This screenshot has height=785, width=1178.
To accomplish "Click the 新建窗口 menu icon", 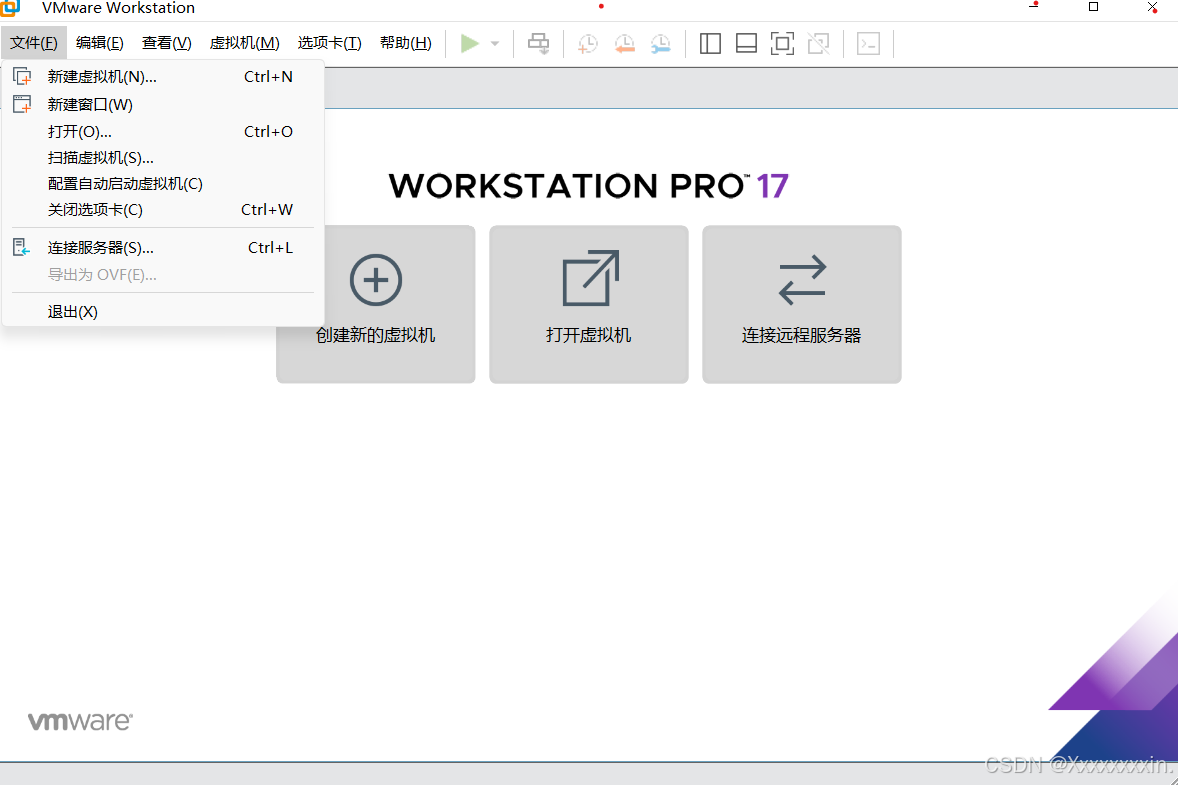I will click(22, 104).
